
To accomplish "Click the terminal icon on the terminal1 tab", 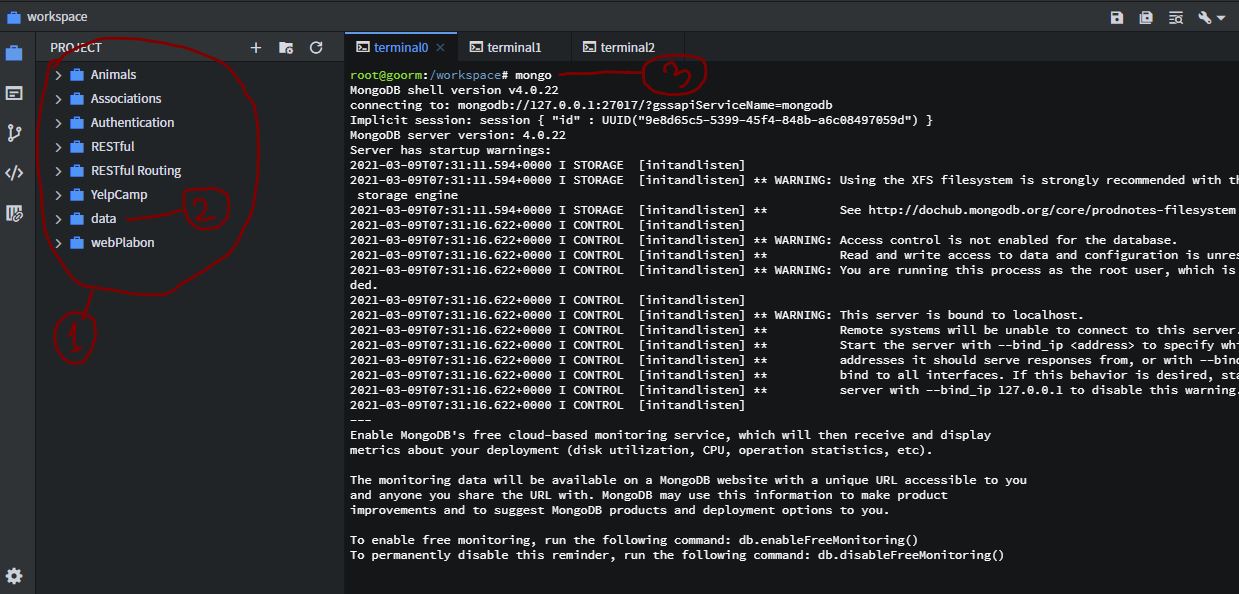I will pos(477,47).
